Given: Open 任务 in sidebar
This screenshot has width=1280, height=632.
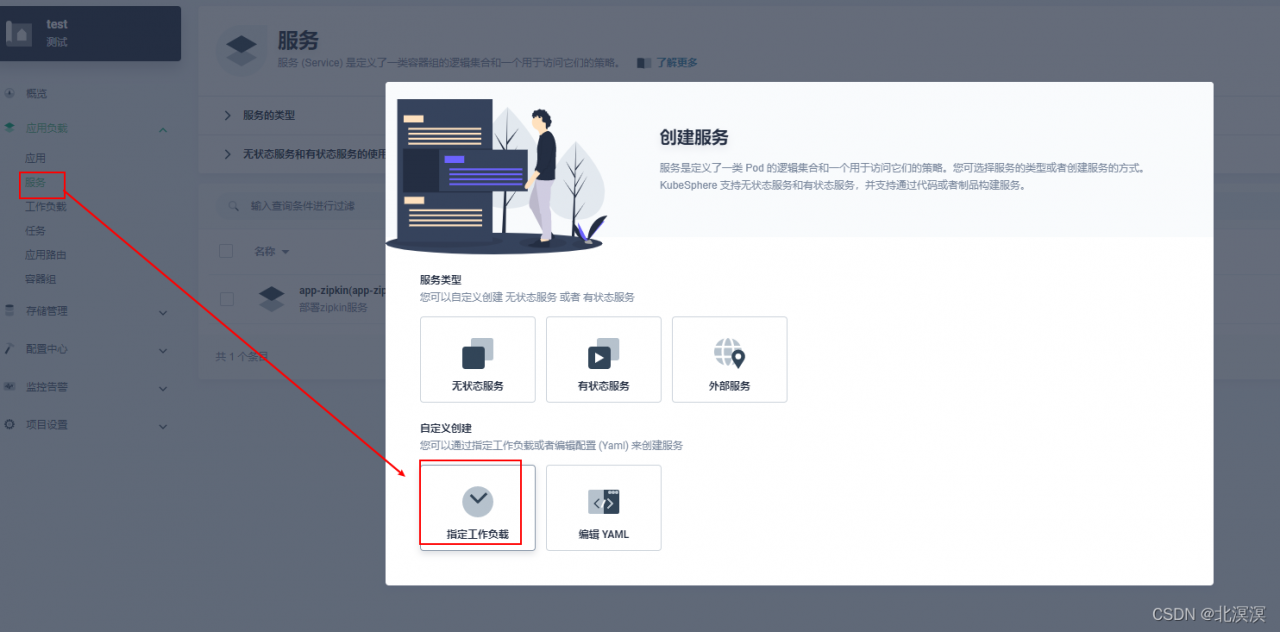Looking at the screenshot, I should click(x=36, y=231).
